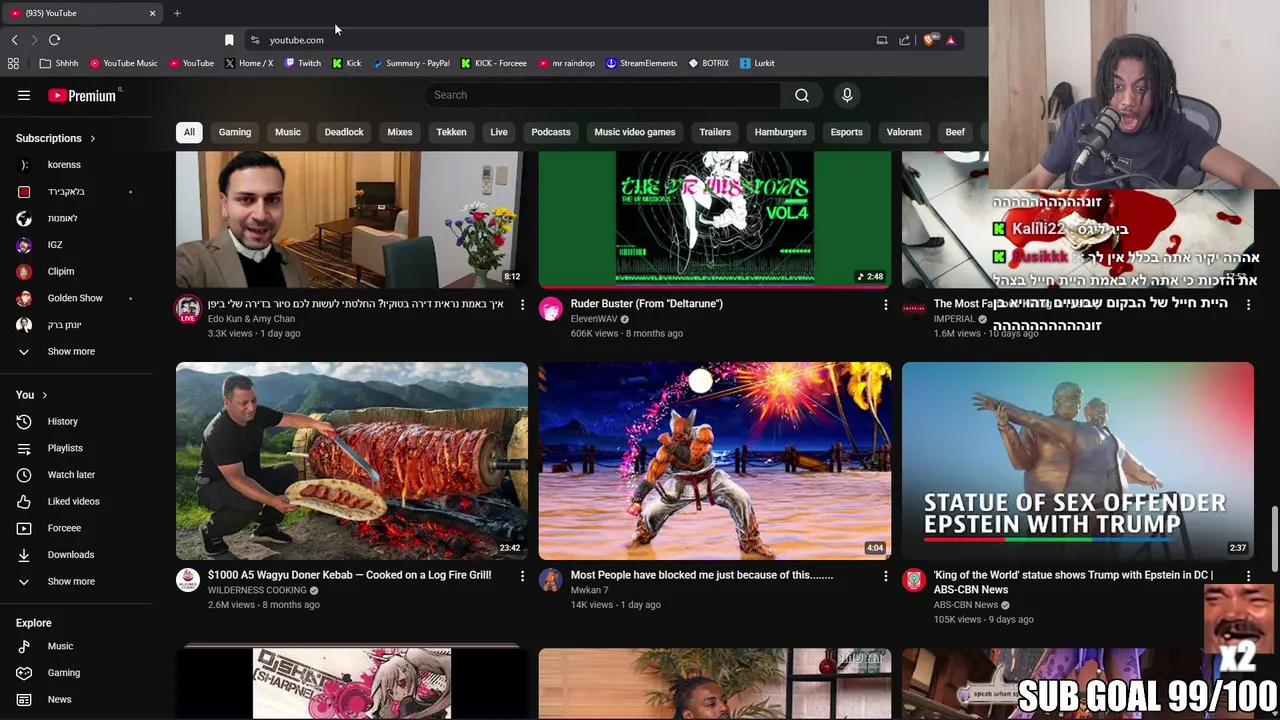The width and height of the screenshot is (1280, 720).
Task: Select the Hamburgers filter chip
Action: point(781,132)
